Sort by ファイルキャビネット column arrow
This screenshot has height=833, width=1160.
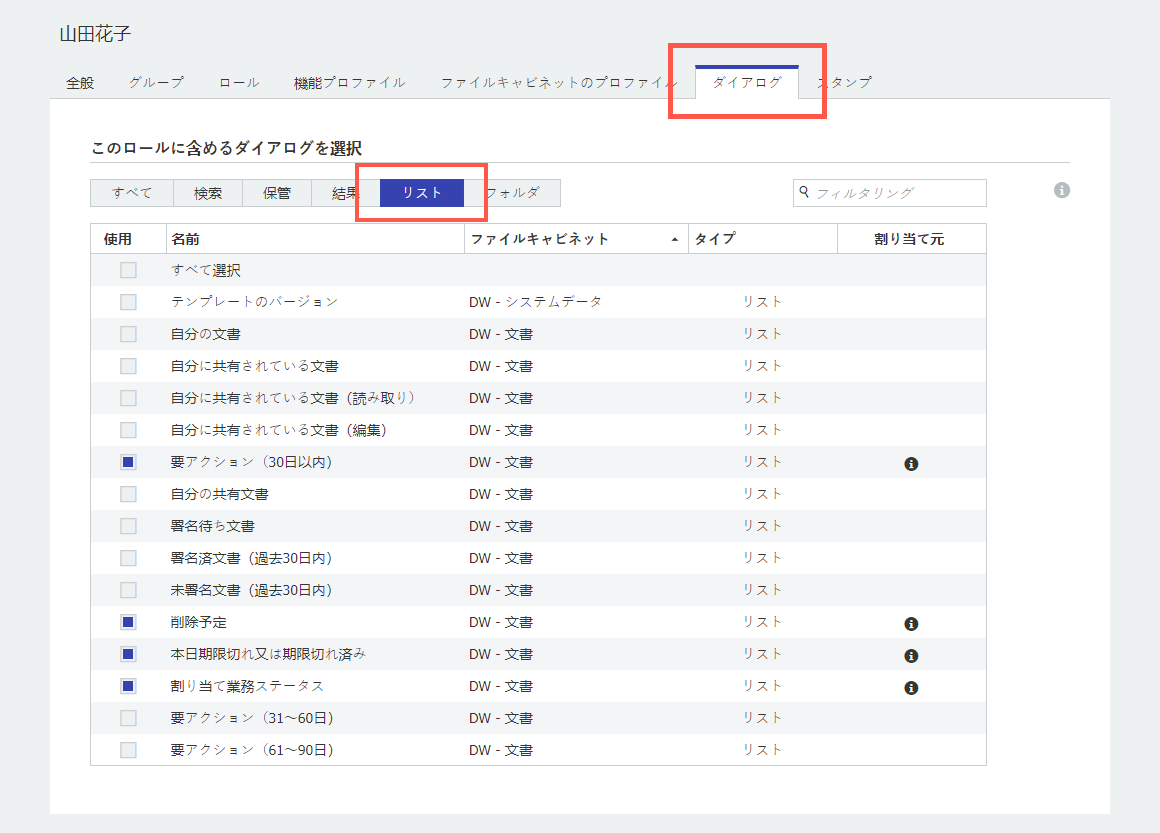[x=675, y=240]
